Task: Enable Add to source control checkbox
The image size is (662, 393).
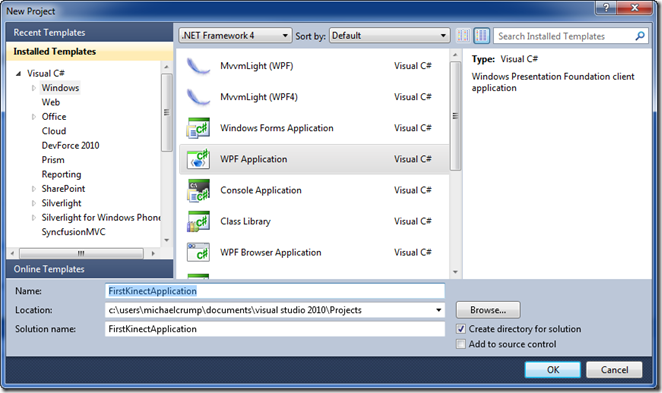Action: [461, 344]
